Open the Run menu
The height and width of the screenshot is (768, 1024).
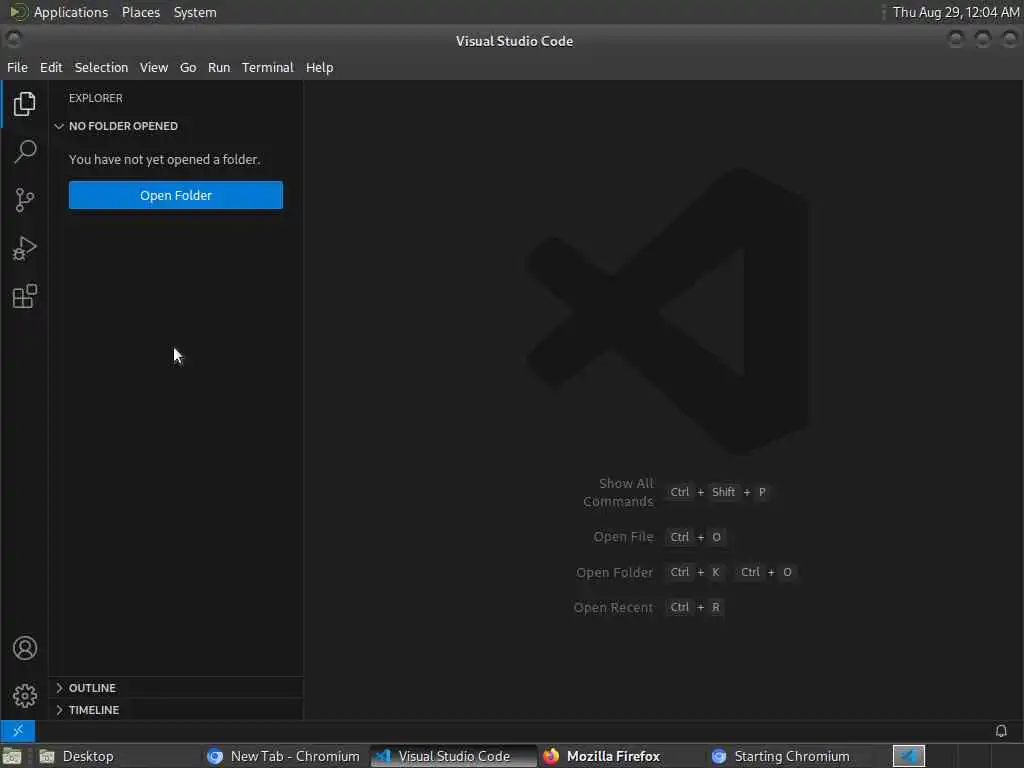219,67
